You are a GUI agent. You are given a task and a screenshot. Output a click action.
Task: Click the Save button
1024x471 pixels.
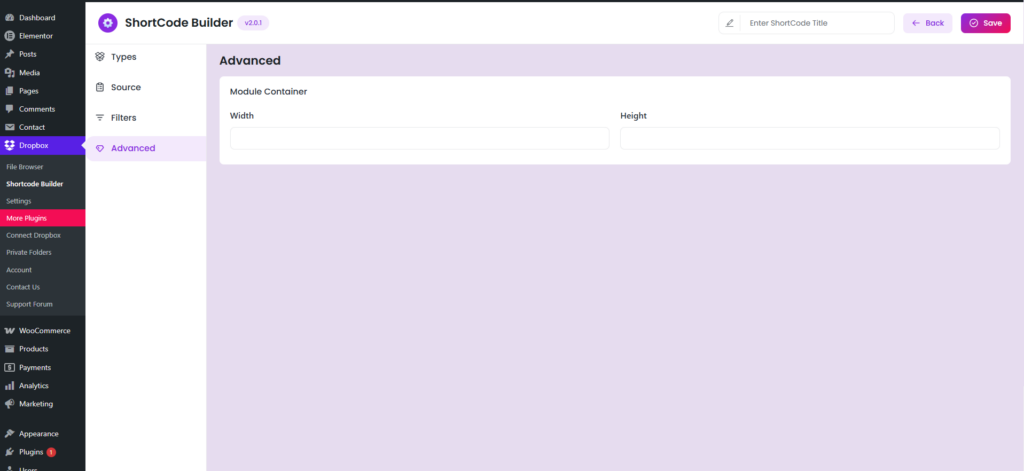[985, 23]
